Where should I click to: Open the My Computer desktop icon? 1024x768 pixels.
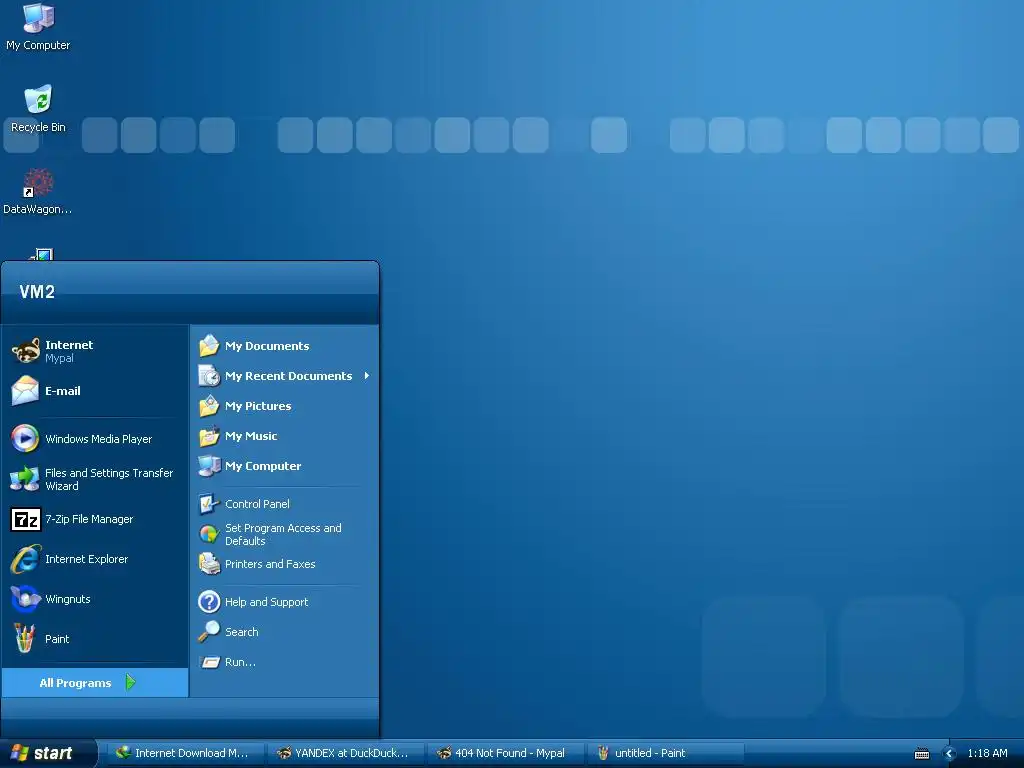(38, 27)
